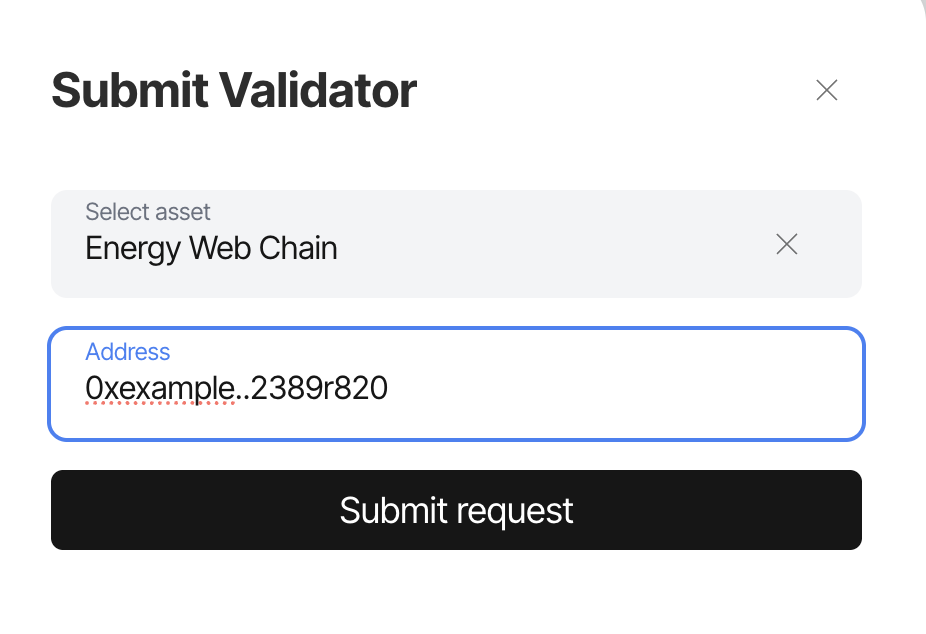The height and width of the screenshot is (634, 926).
Task: Click empty space inside the Address box
Action: coord(620,387)
